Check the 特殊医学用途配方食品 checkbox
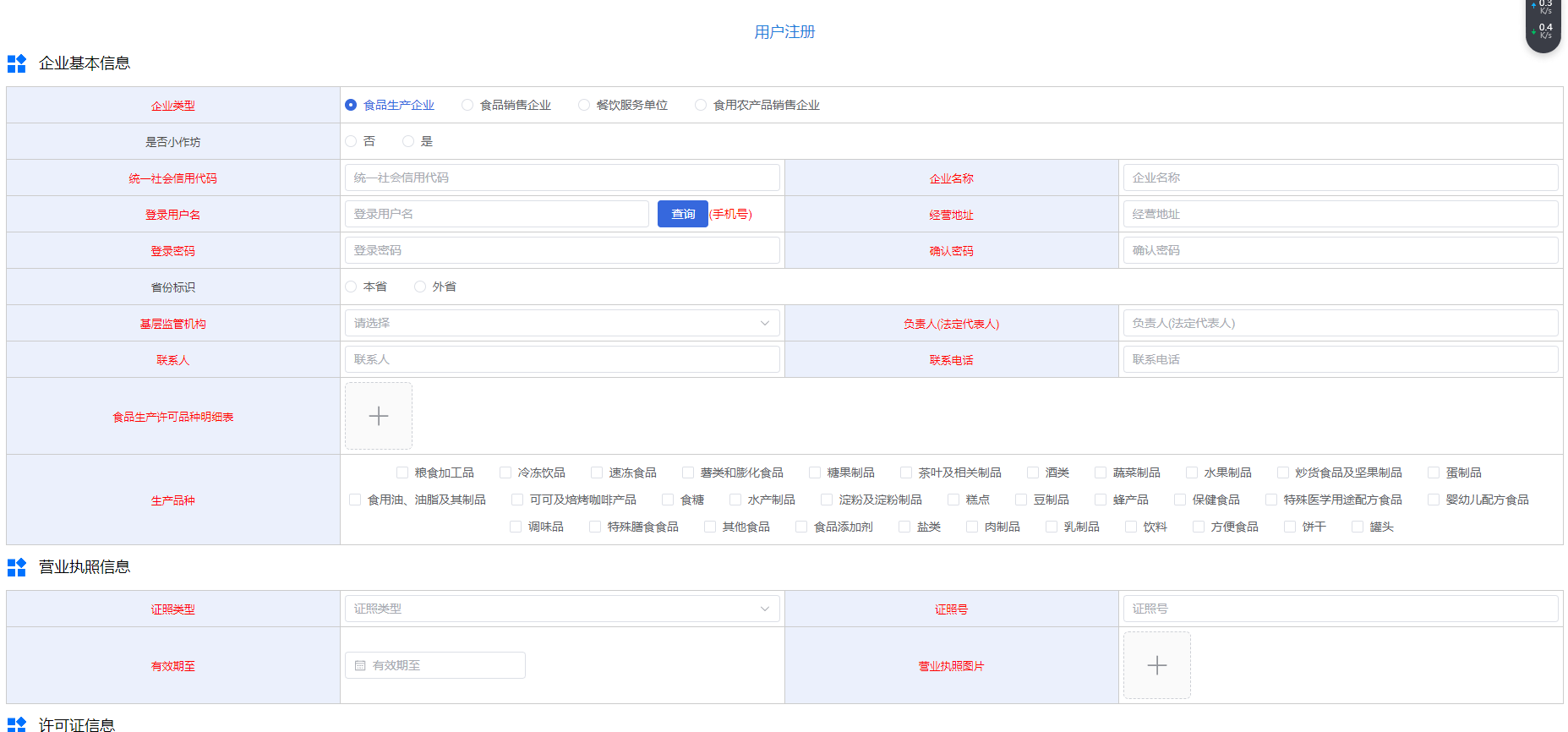This screenshot has height=732, width=1568. [x=1271, y=500]
